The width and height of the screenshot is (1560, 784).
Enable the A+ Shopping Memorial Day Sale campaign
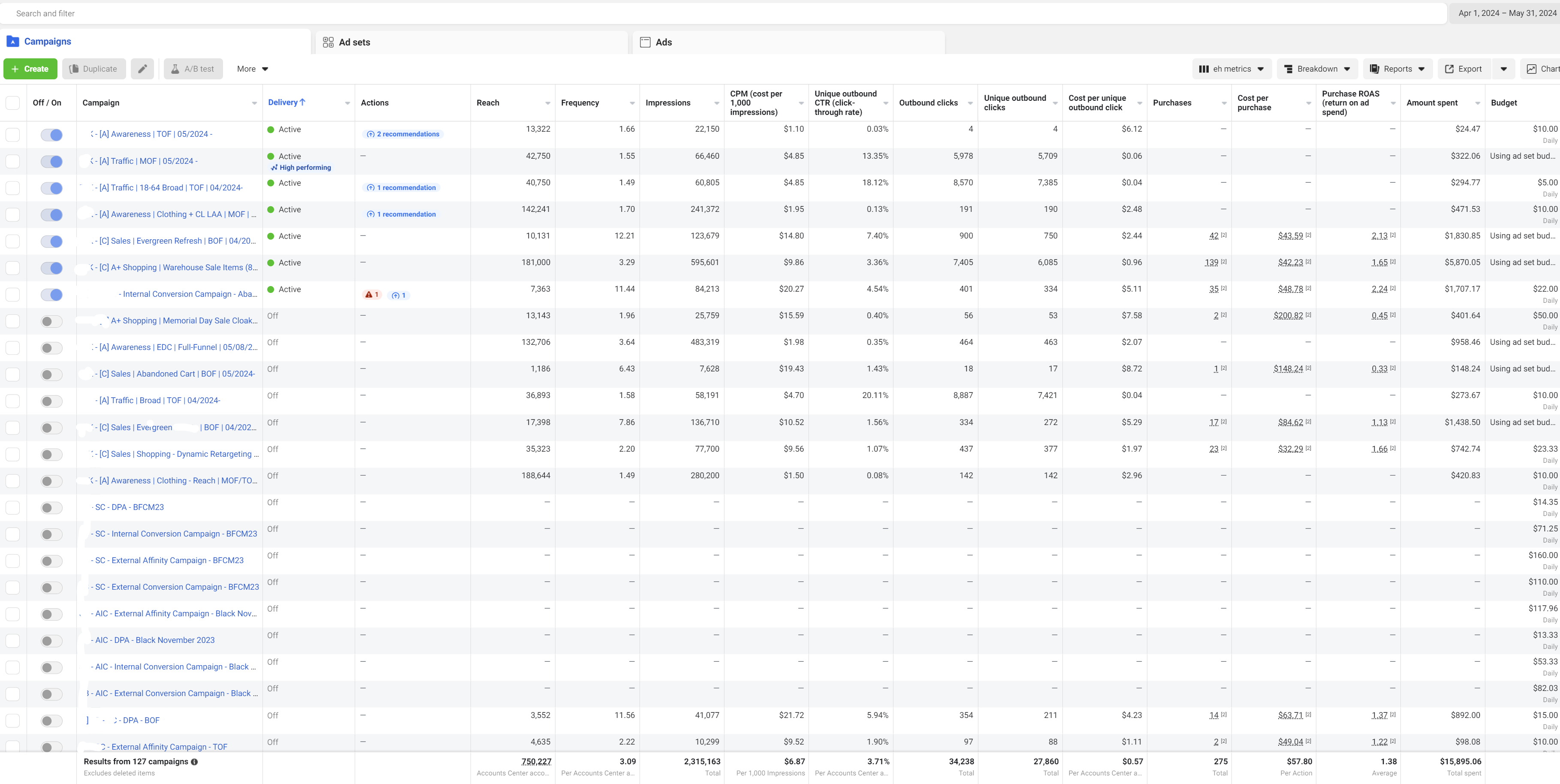51,322
